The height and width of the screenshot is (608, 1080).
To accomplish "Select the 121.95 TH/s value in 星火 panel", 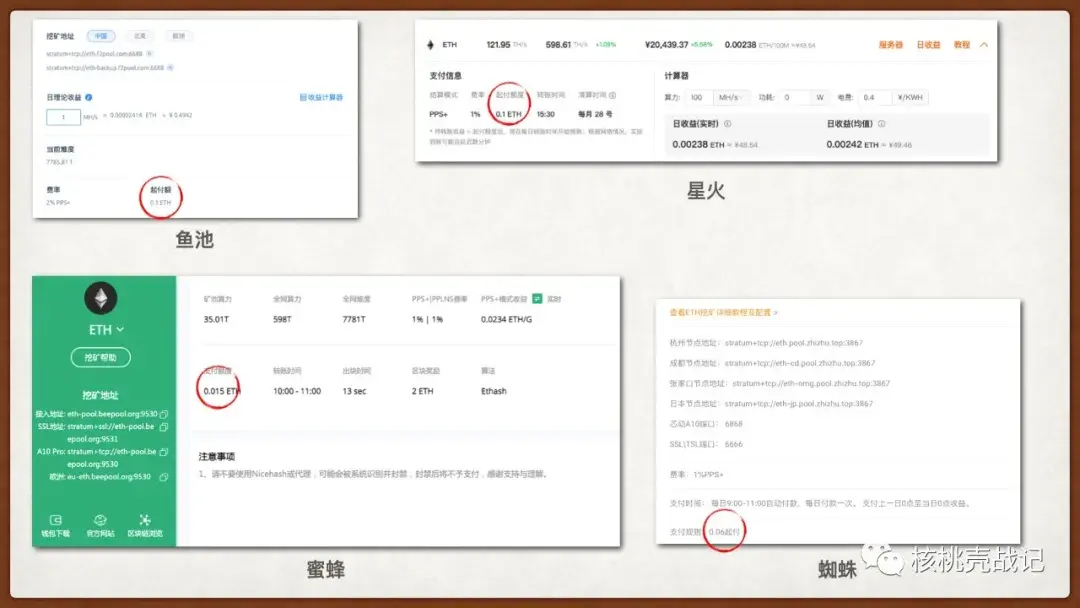I will point(506,45).
